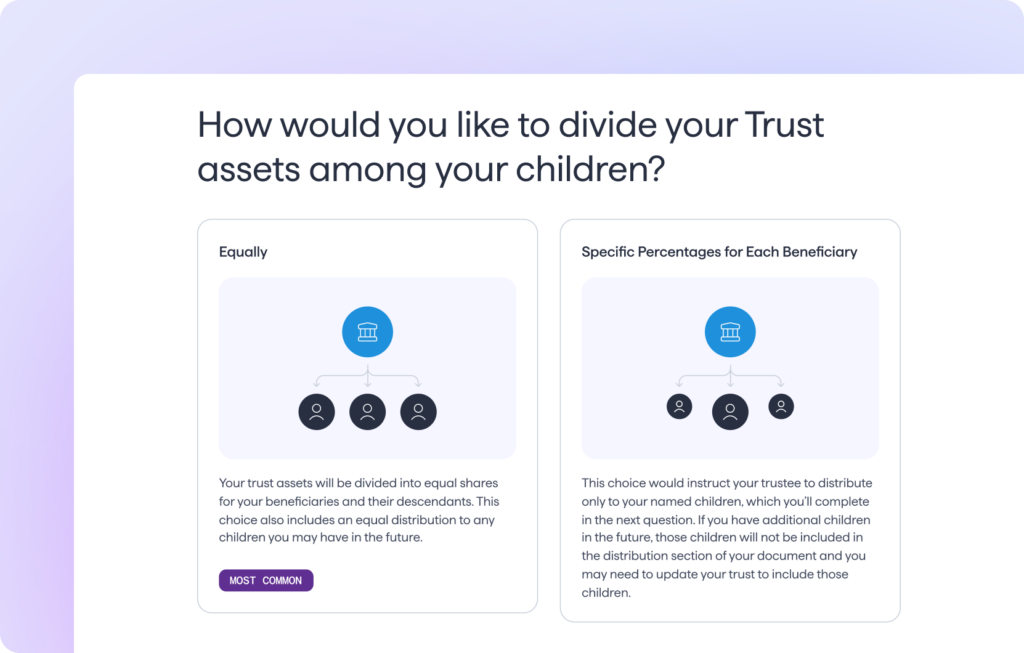Screen dimensions: 1024x653
Task: Choose Specific Percentages for Each Beneficiary title
Action: [719, 252]
